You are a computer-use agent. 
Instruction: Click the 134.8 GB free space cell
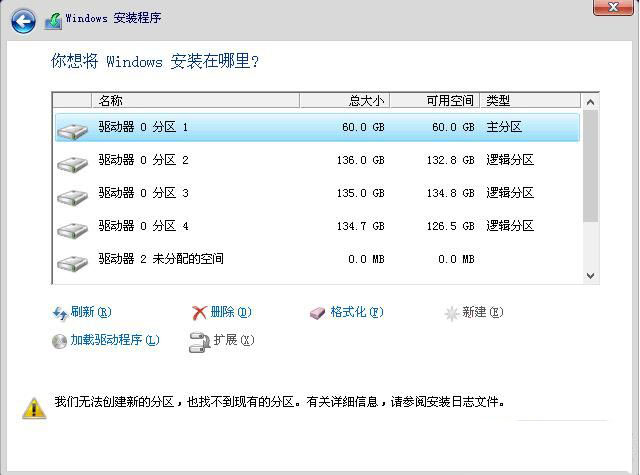(451, 193)
